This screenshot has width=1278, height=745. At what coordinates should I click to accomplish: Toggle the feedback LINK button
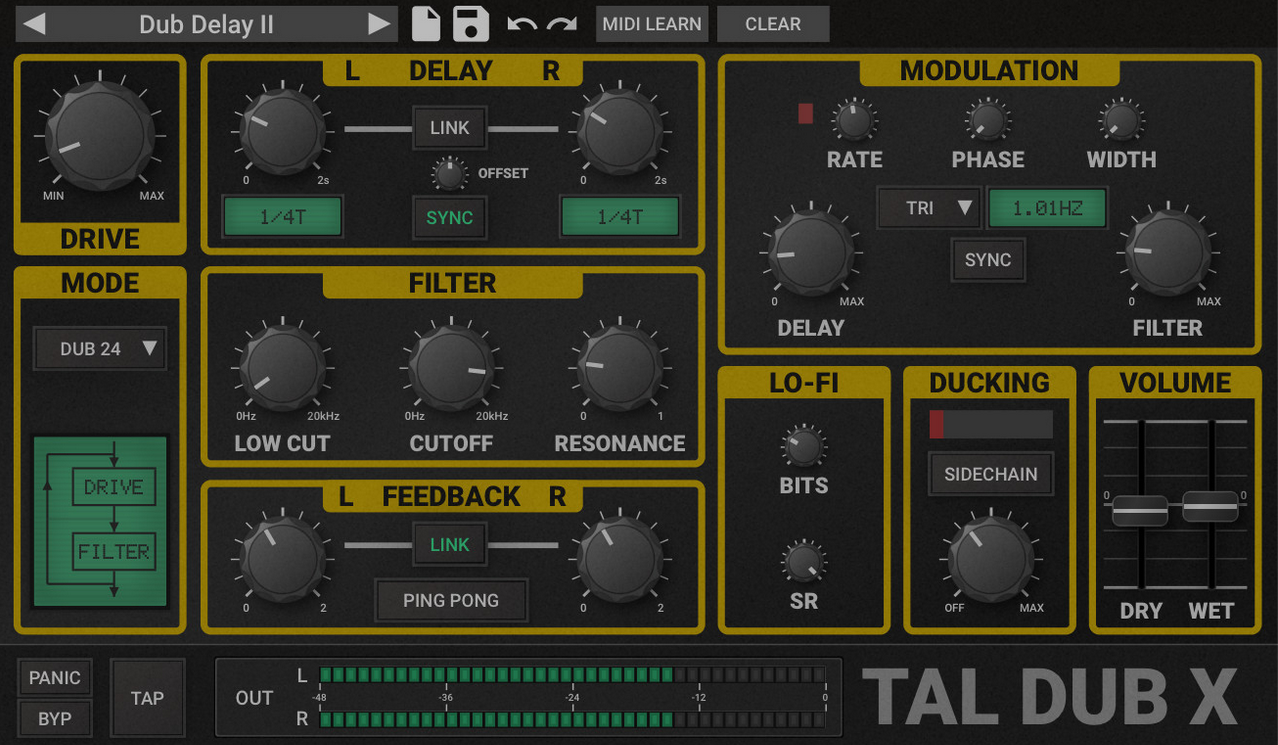(450, 545)
